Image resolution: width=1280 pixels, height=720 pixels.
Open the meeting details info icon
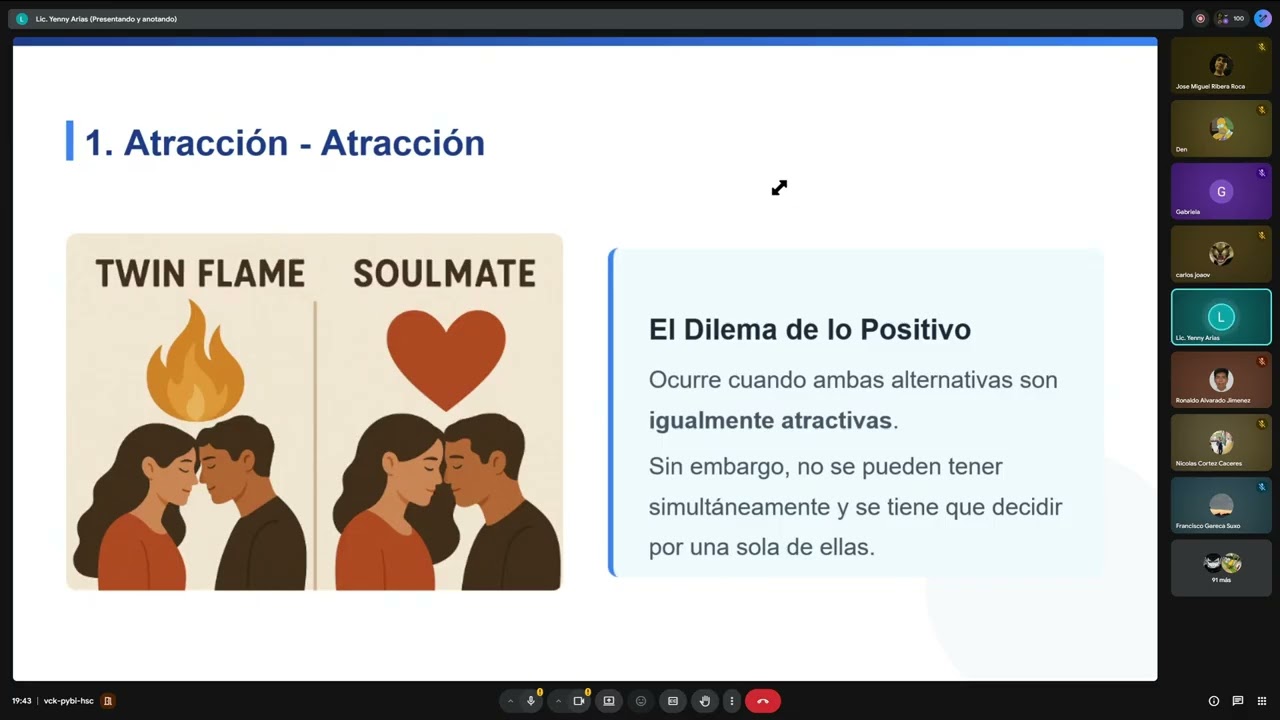tap(1213, 701)
